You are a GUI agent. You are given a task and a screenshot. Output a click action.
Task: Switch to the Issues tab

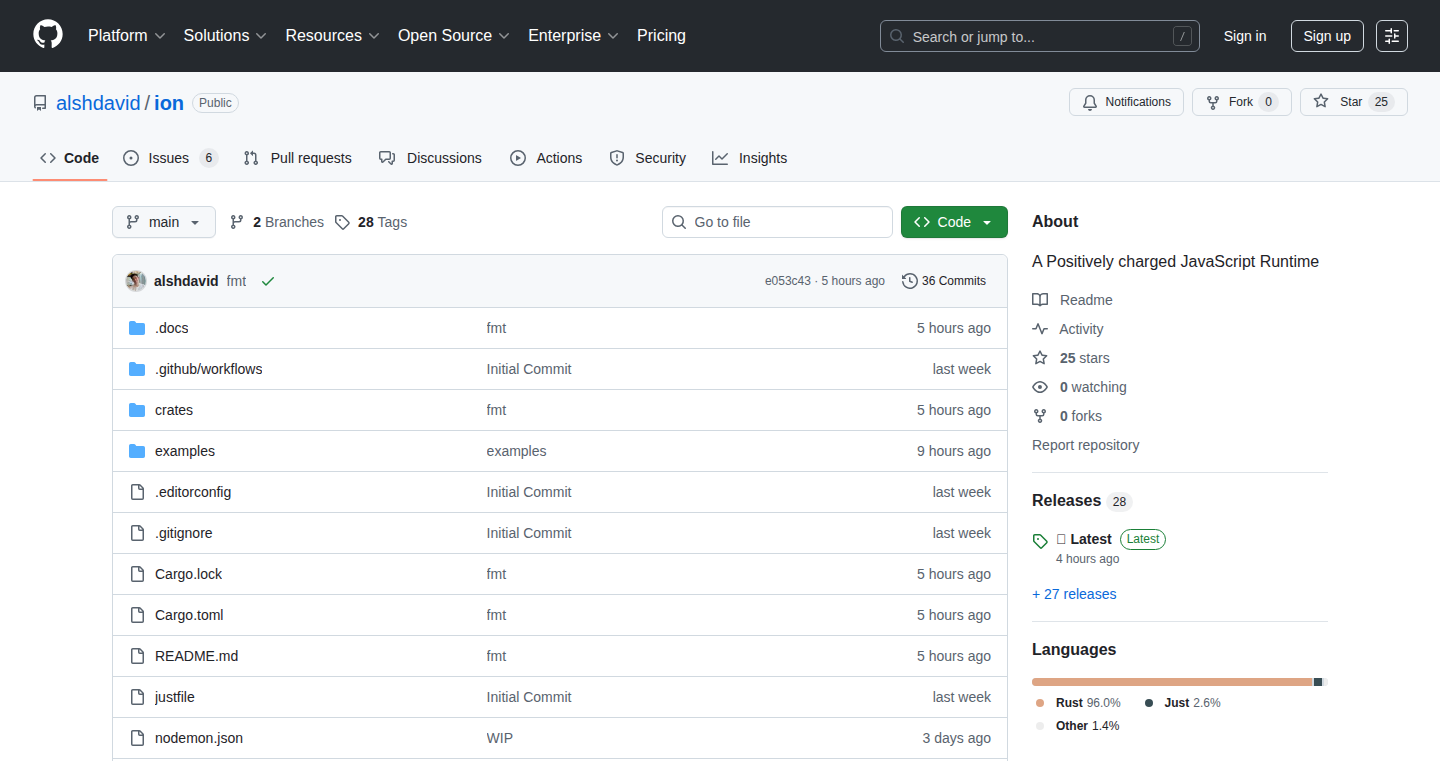click(171, 158)
